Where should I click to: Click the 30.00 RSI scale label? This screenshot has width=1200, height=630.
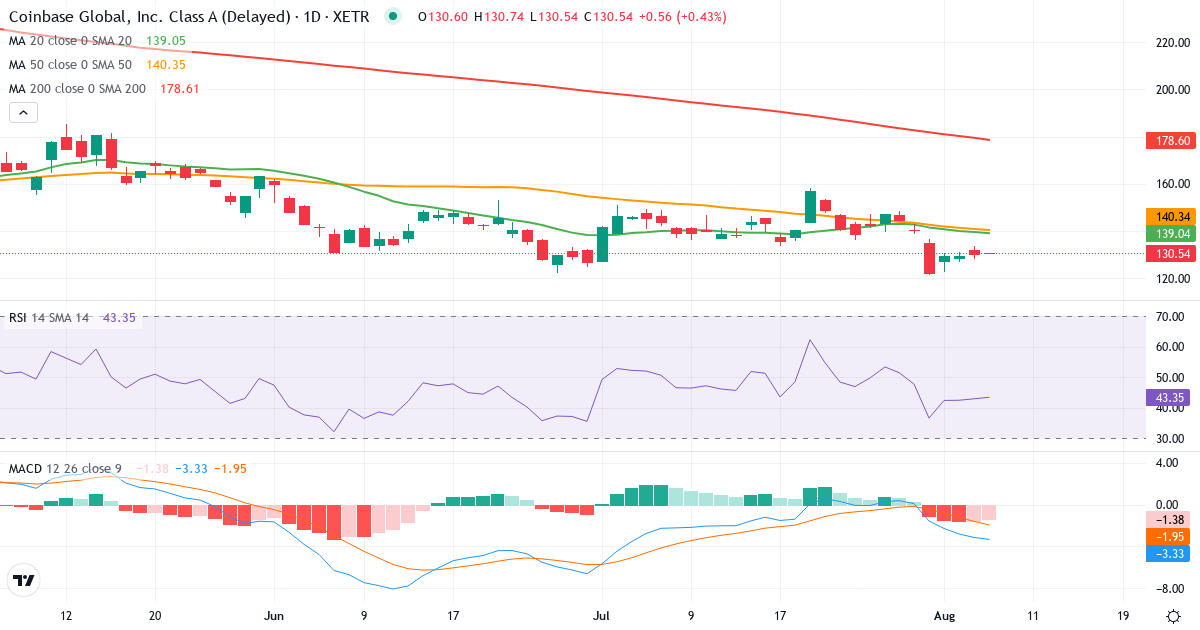(x=1172, y=438)
